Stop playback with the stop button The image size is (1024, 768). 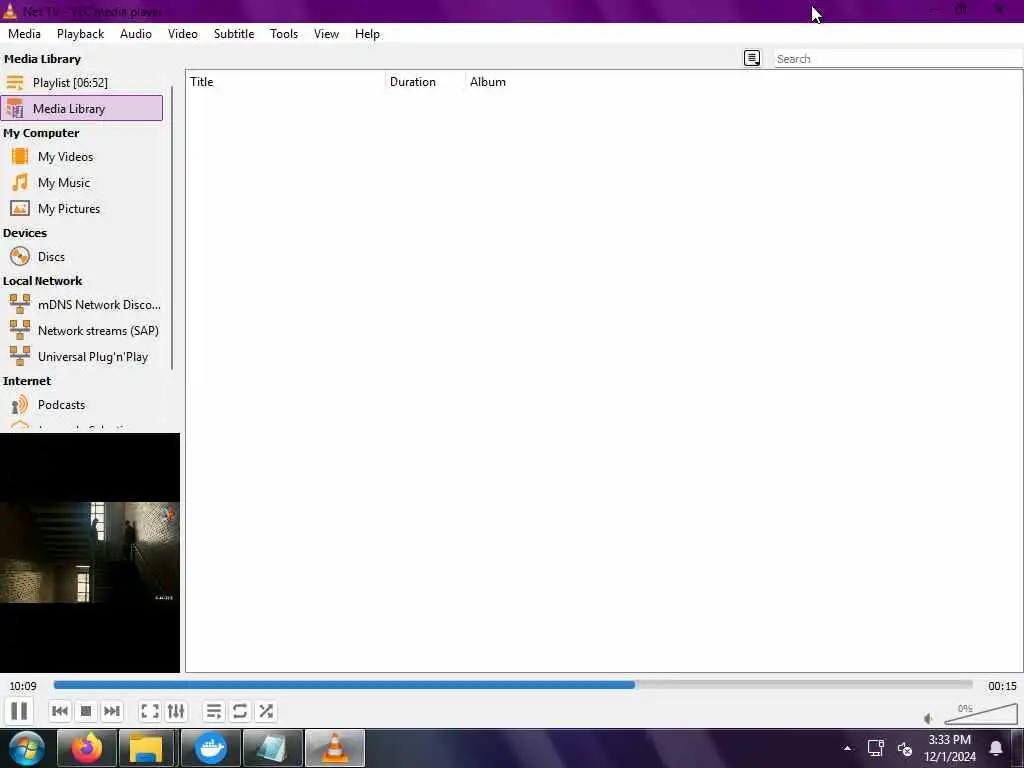click(86, 711)
